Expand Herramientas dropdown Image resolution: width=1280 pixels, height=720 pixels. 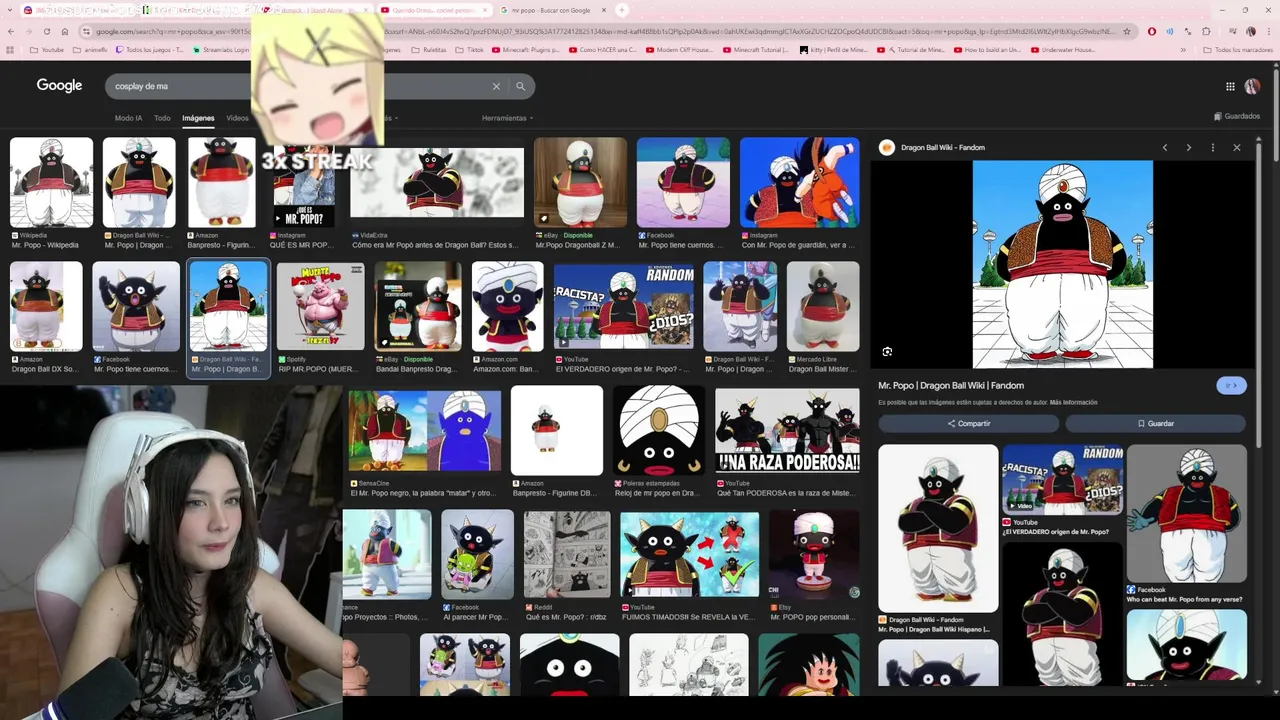(505, 118)
